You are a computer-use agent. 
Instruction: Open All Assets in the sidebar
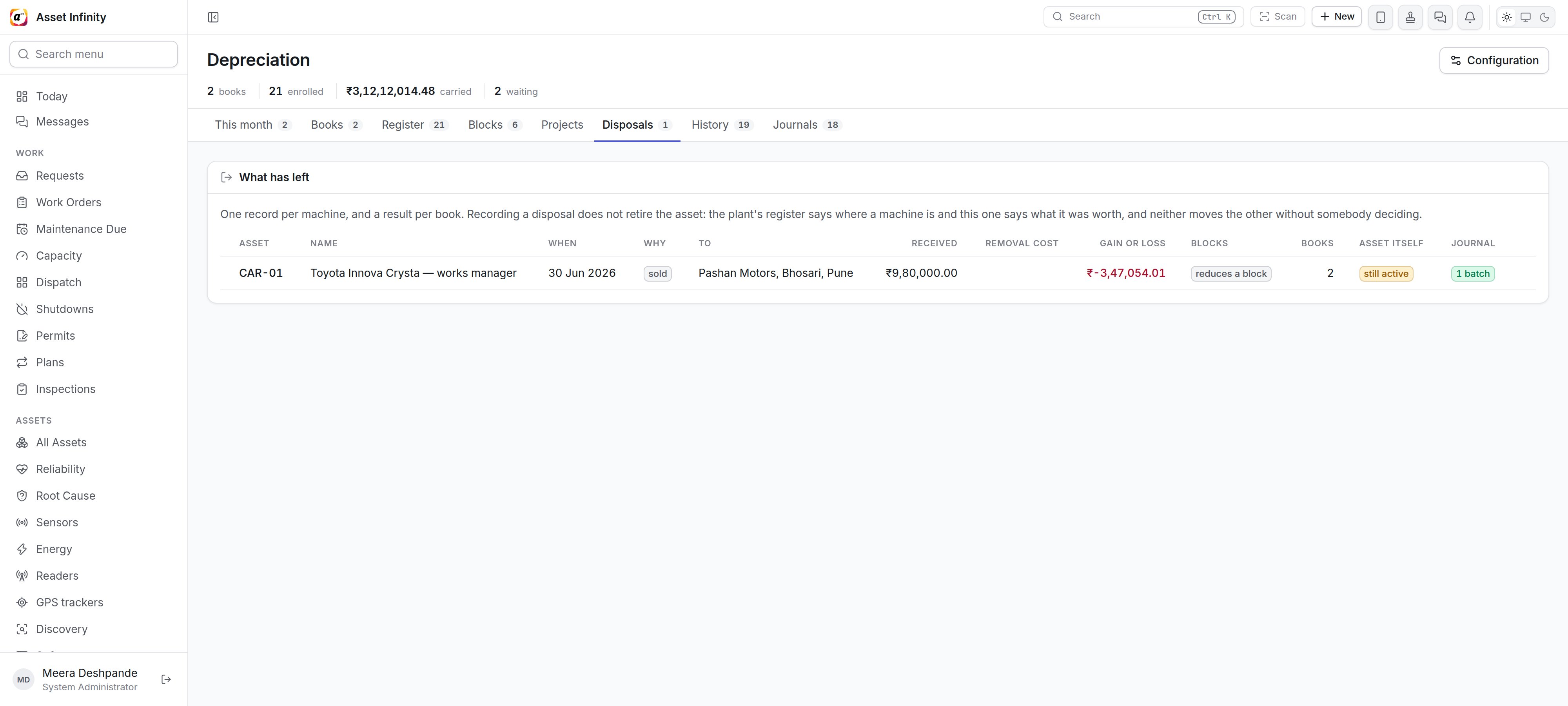tap(94, 442)
